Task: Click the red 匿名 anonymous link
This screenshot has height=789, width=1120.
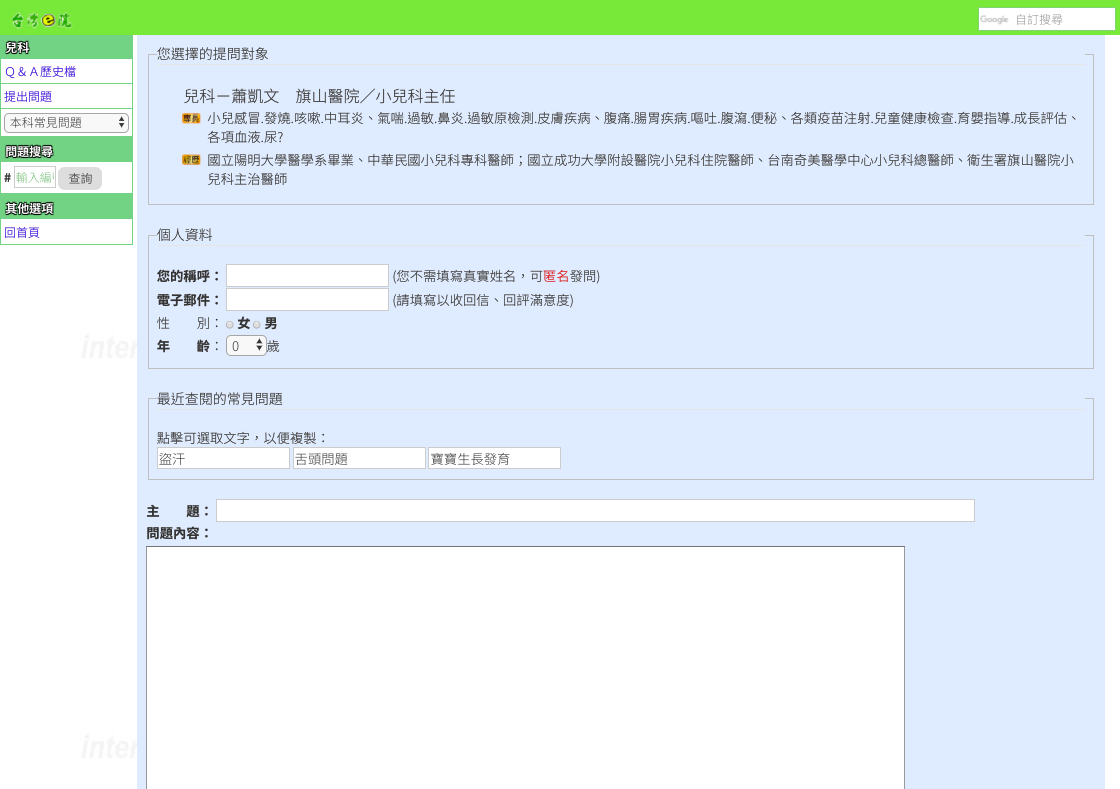Action: tap(556, 276)
